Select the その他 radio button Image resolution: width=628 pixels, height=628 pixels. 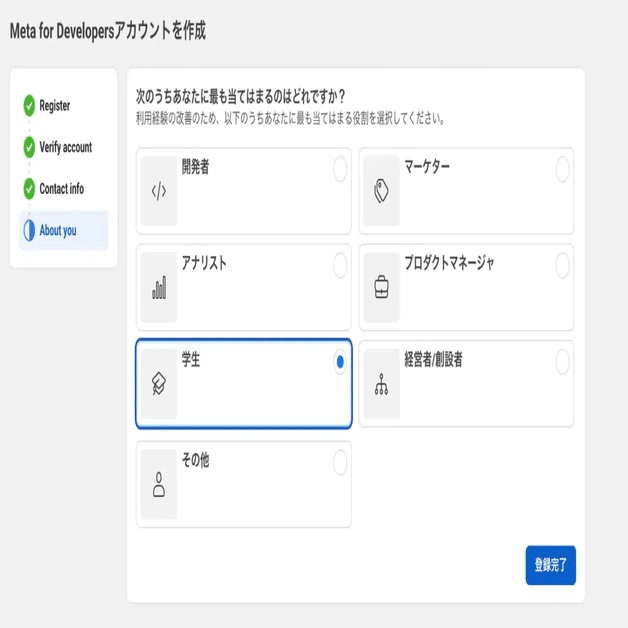pyautogui.click(x=340, y=462)
